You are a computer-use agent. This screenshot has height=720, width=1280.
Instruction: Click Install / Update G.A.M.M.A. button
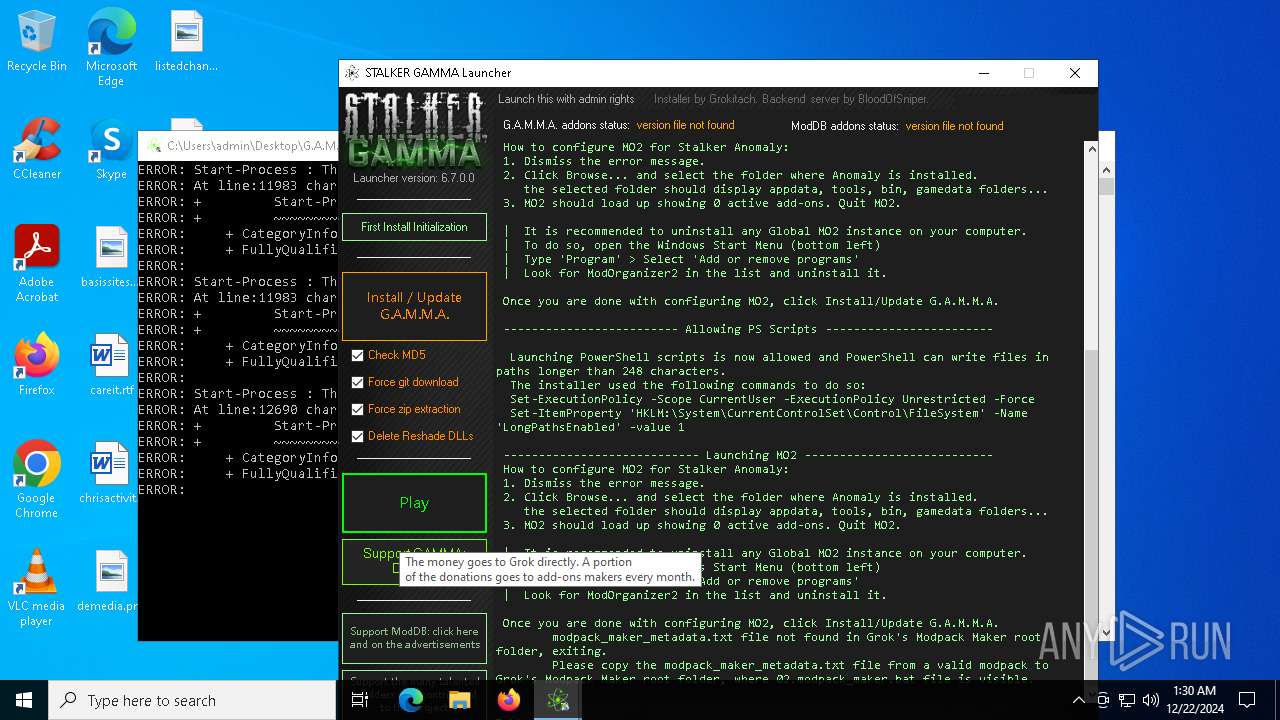point(414,306)
